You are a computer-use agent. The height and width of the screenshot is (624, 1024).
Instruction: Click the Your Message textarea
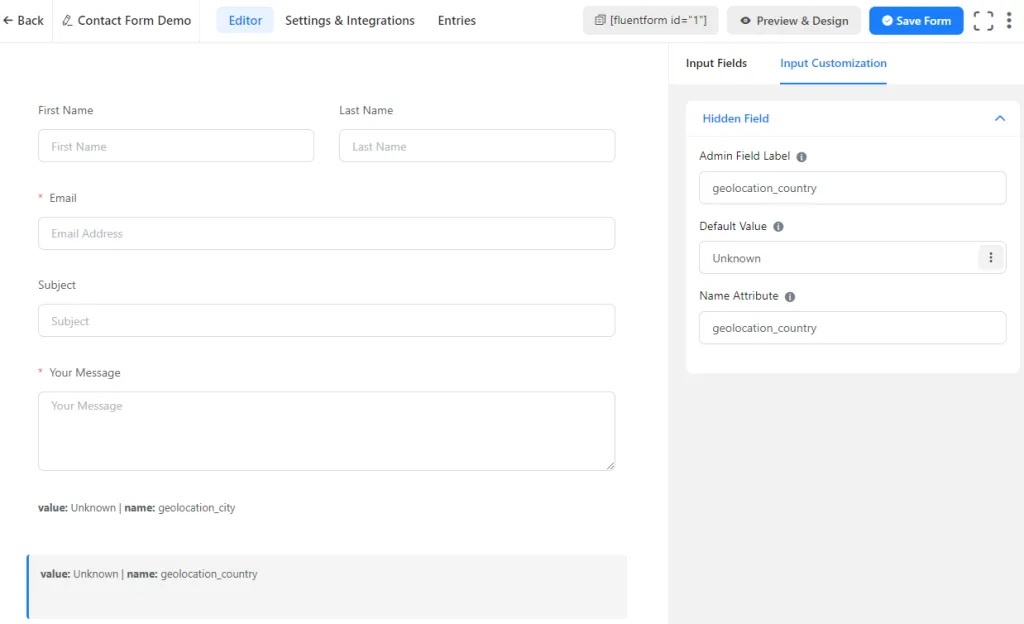coord(326,430)
